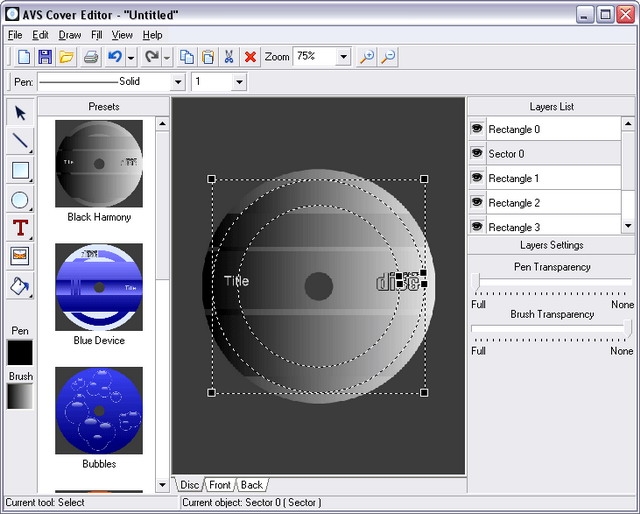Choose the Blue Device preset thumbnail
This screenshot has width=640, height=514.
(99, 287)
